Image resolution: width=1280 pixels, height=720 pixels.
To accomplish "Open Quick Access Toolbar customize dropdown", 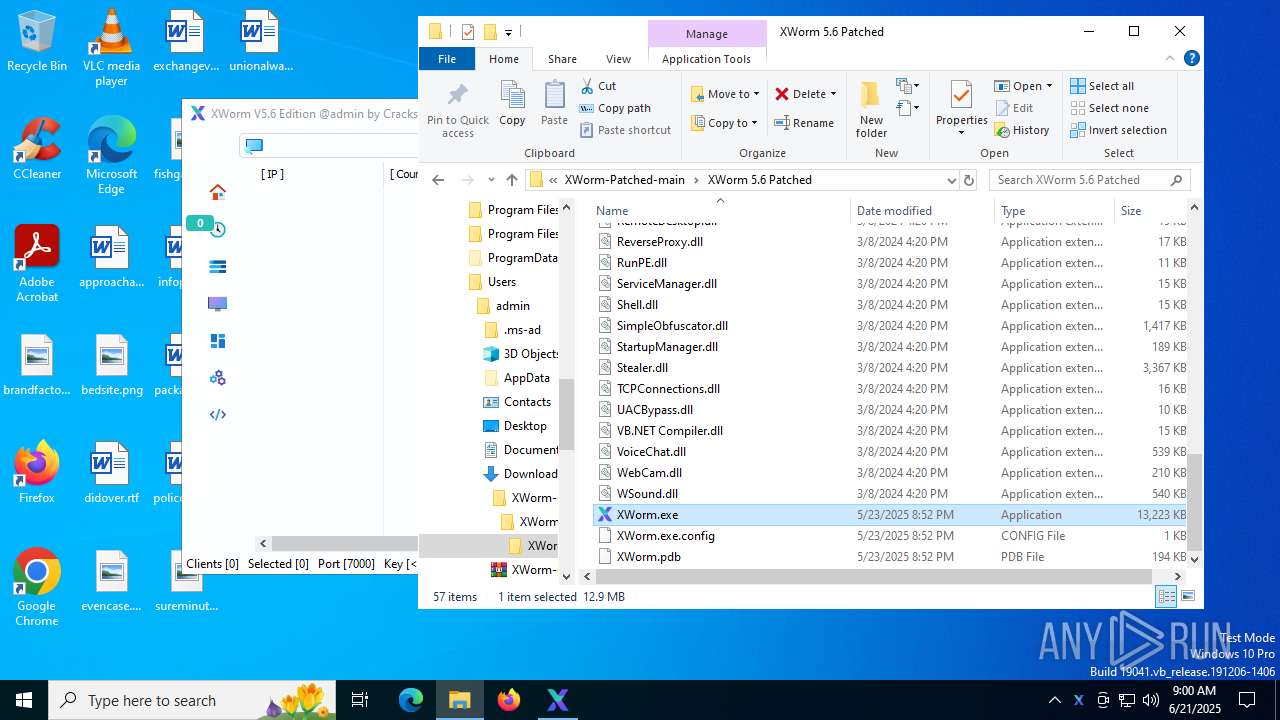I will click(508, 32).
